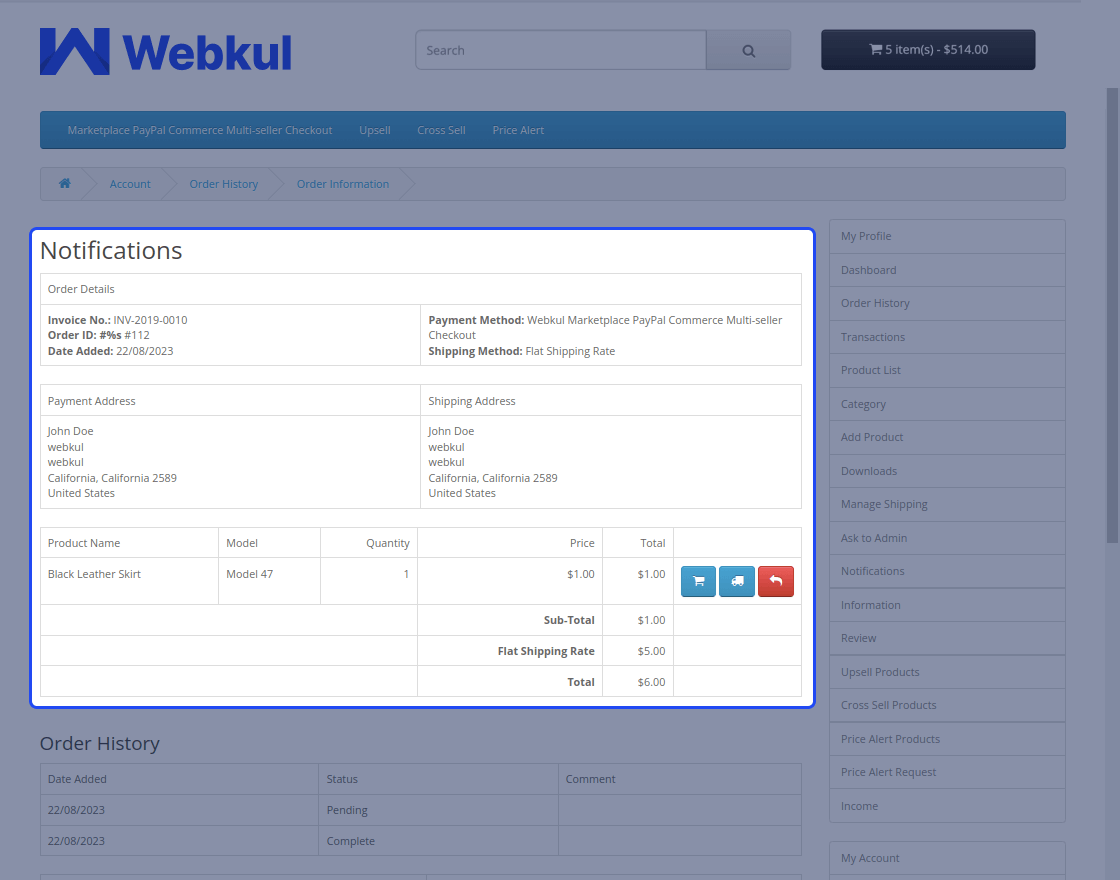Image resolution: width=1120 pixels, height=880 pixels.
Task: Open Manage Shipping in sidebar
Action: [x=947, y=504]
